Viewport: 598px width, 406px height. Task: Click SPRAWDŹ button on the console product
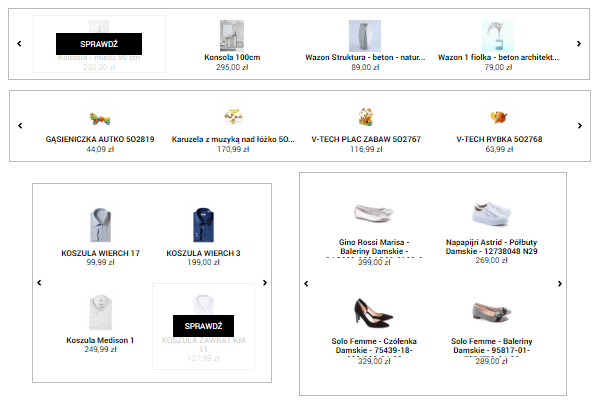pos(99,44)
